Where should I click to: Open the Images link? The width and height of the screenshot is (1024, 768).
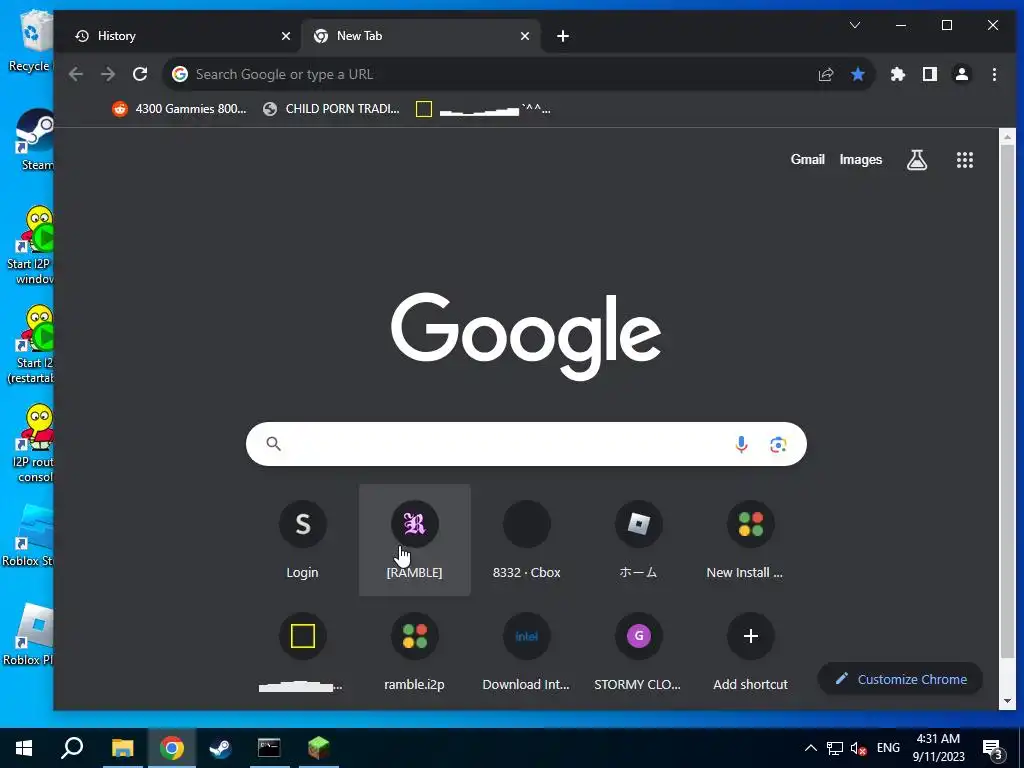click(x=861, y=159)
